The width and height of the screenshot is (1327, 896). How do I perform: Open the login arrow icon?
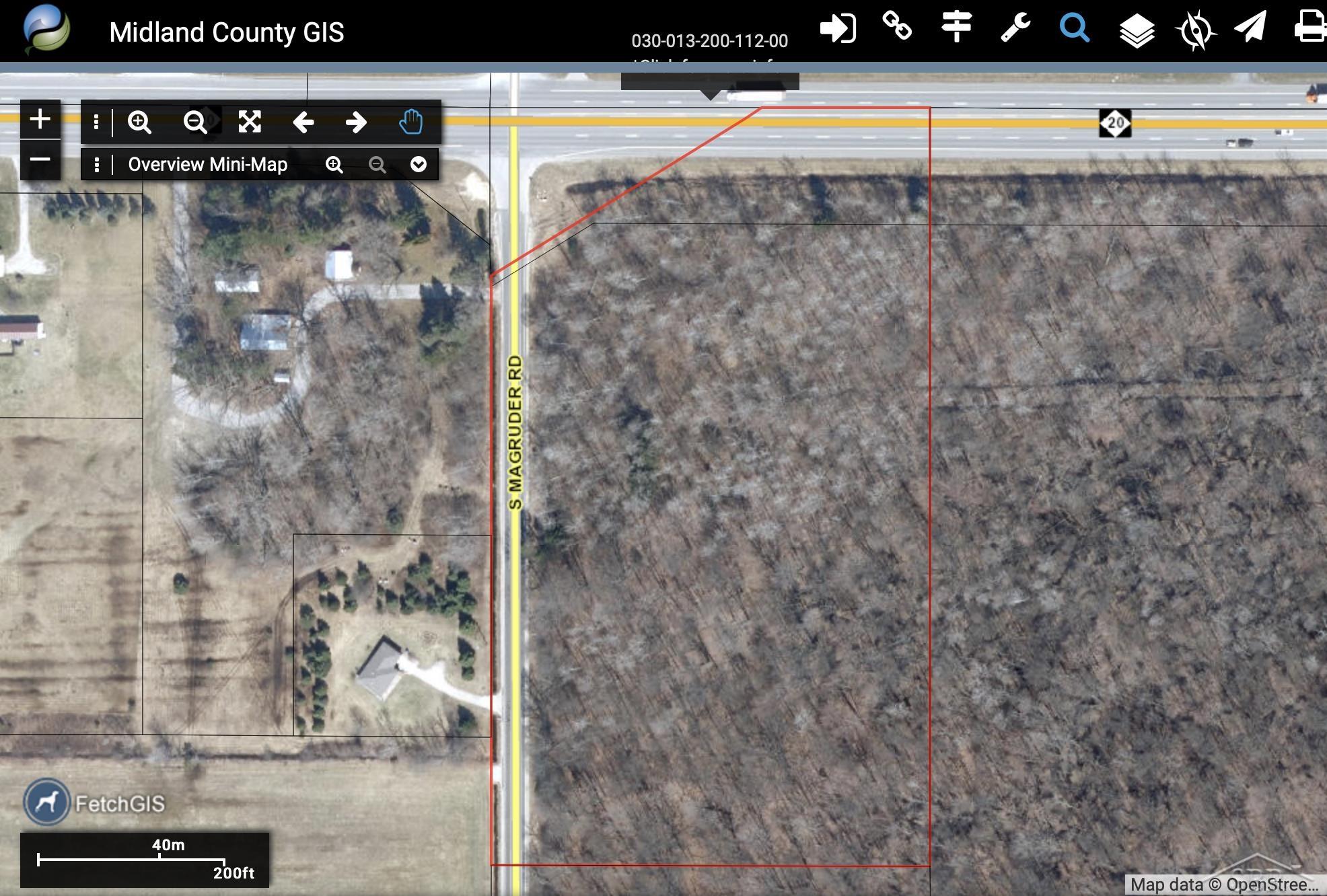[x=838, y=29]
